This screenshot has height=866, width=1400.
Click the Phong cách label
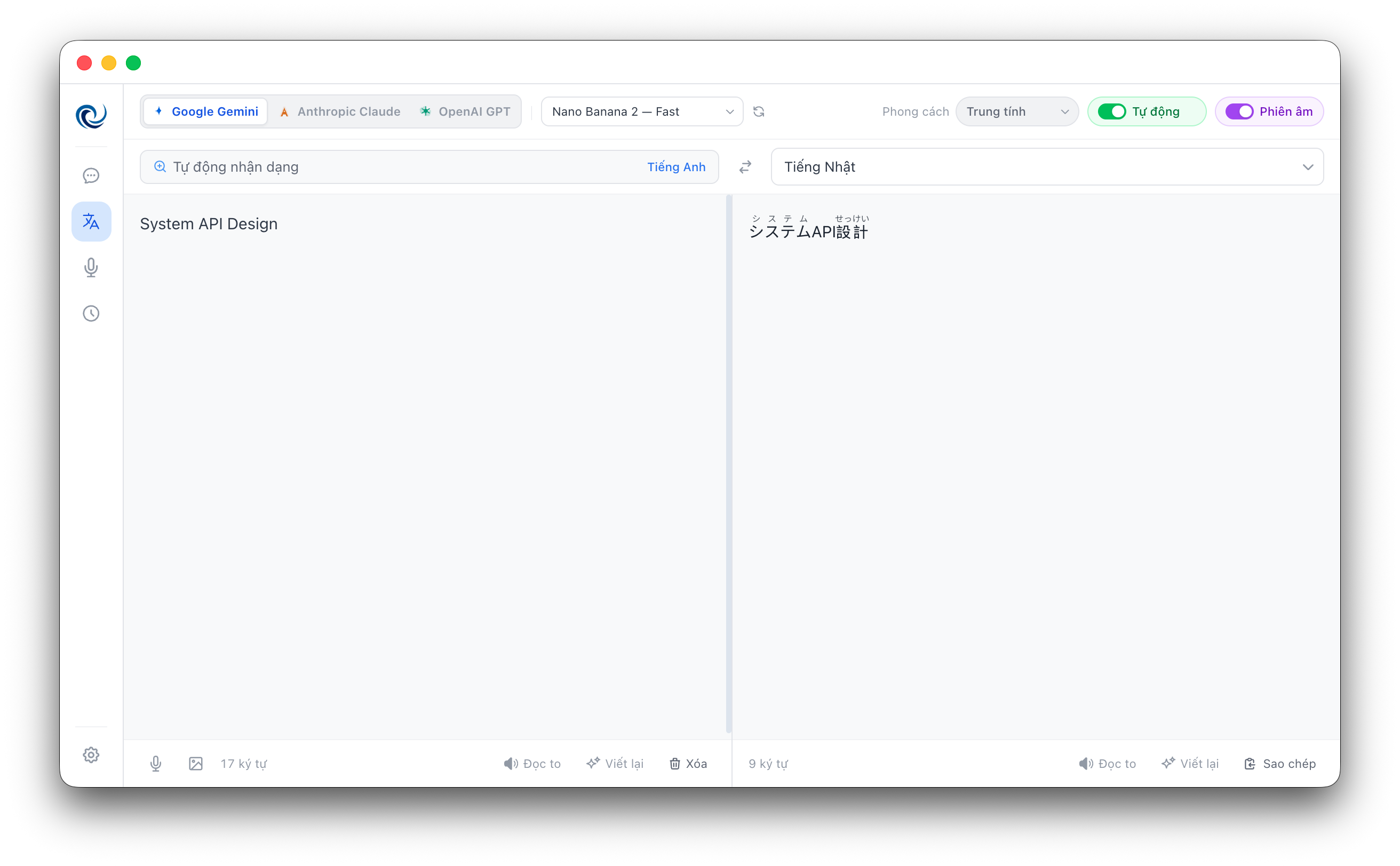coord(915,111)
